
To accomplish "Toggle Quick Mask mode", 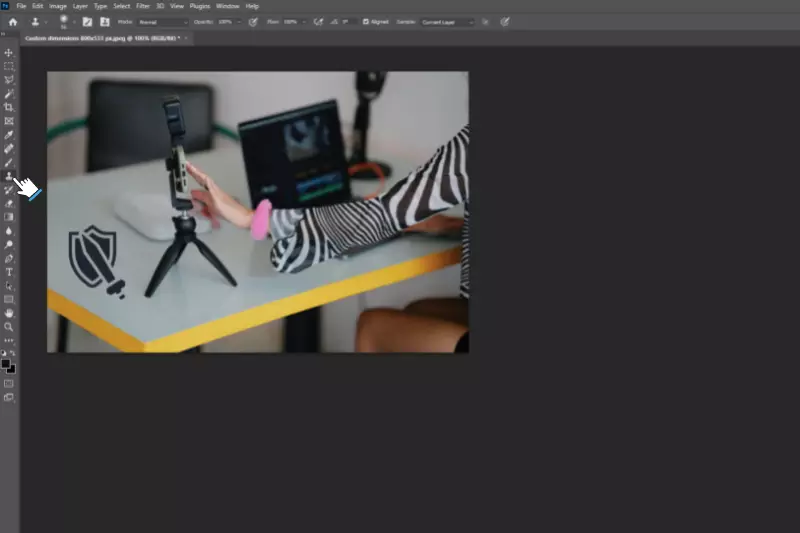I will [x=9, y=384].
